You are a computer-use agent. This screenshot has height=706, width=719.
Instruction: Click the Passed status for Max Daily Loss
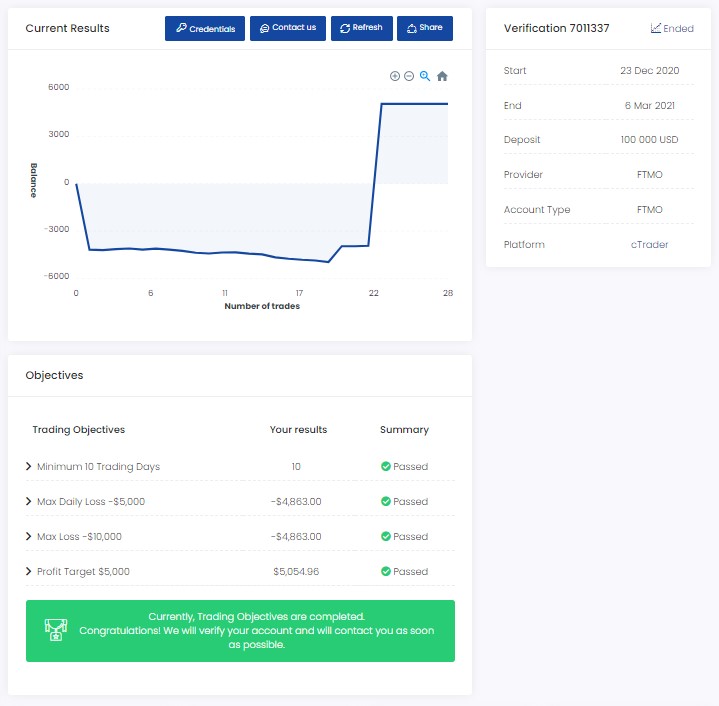[x=410, y=502]
